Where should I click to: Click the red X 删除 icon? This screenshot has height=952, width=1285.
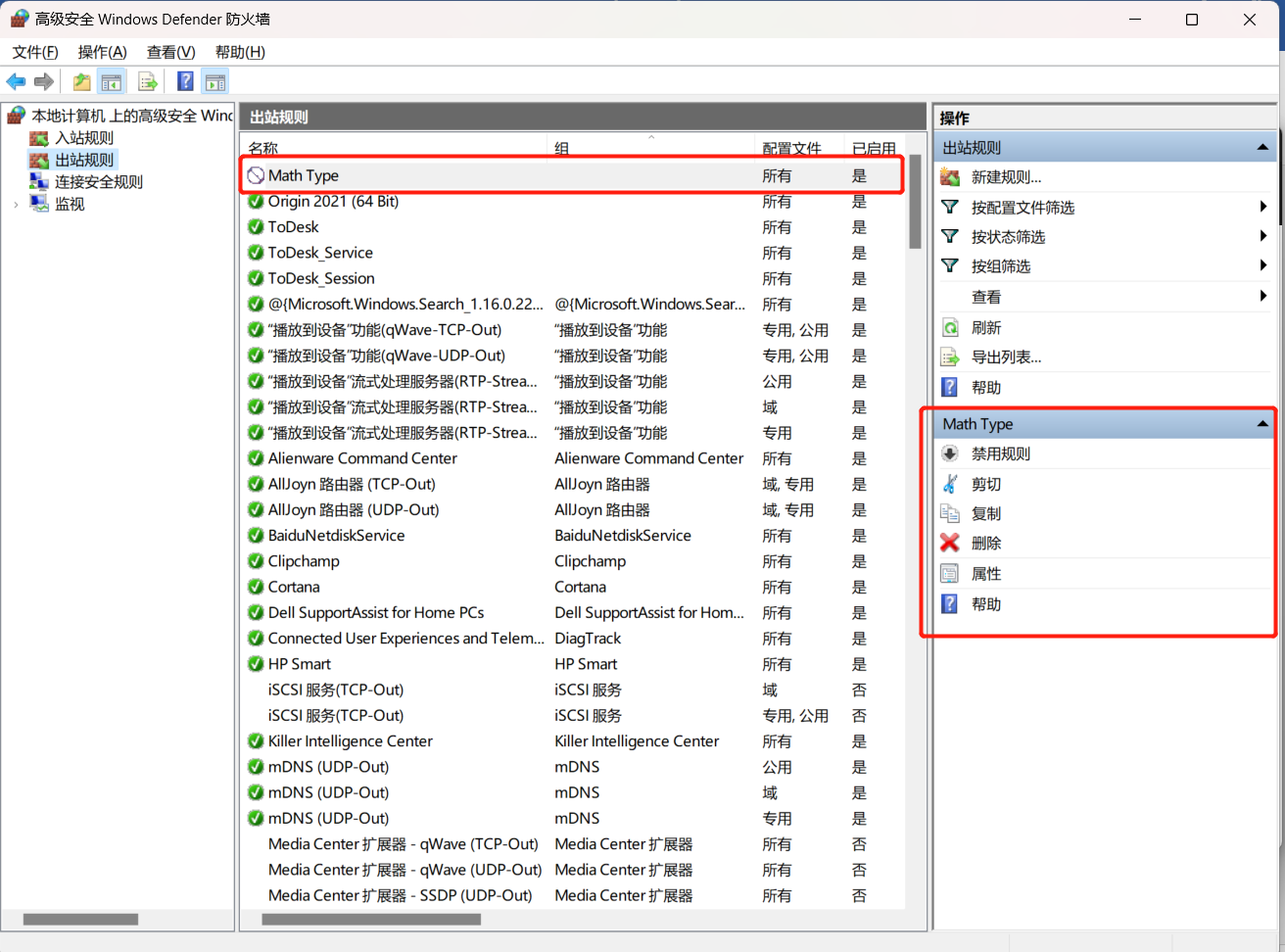[x=950, y=543]
